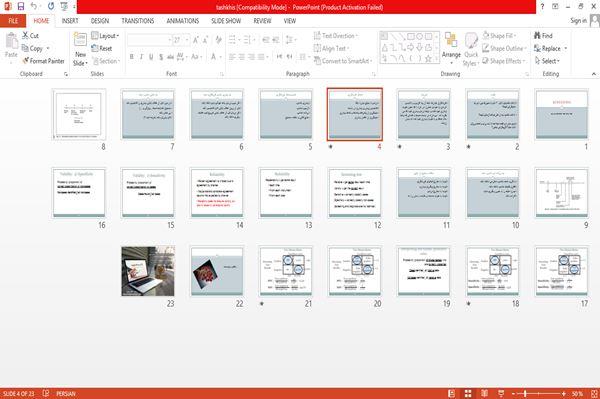Open the Shape Fill dropdown
The height and width of the screenshot is (399, 600).
tap(499, 36)
